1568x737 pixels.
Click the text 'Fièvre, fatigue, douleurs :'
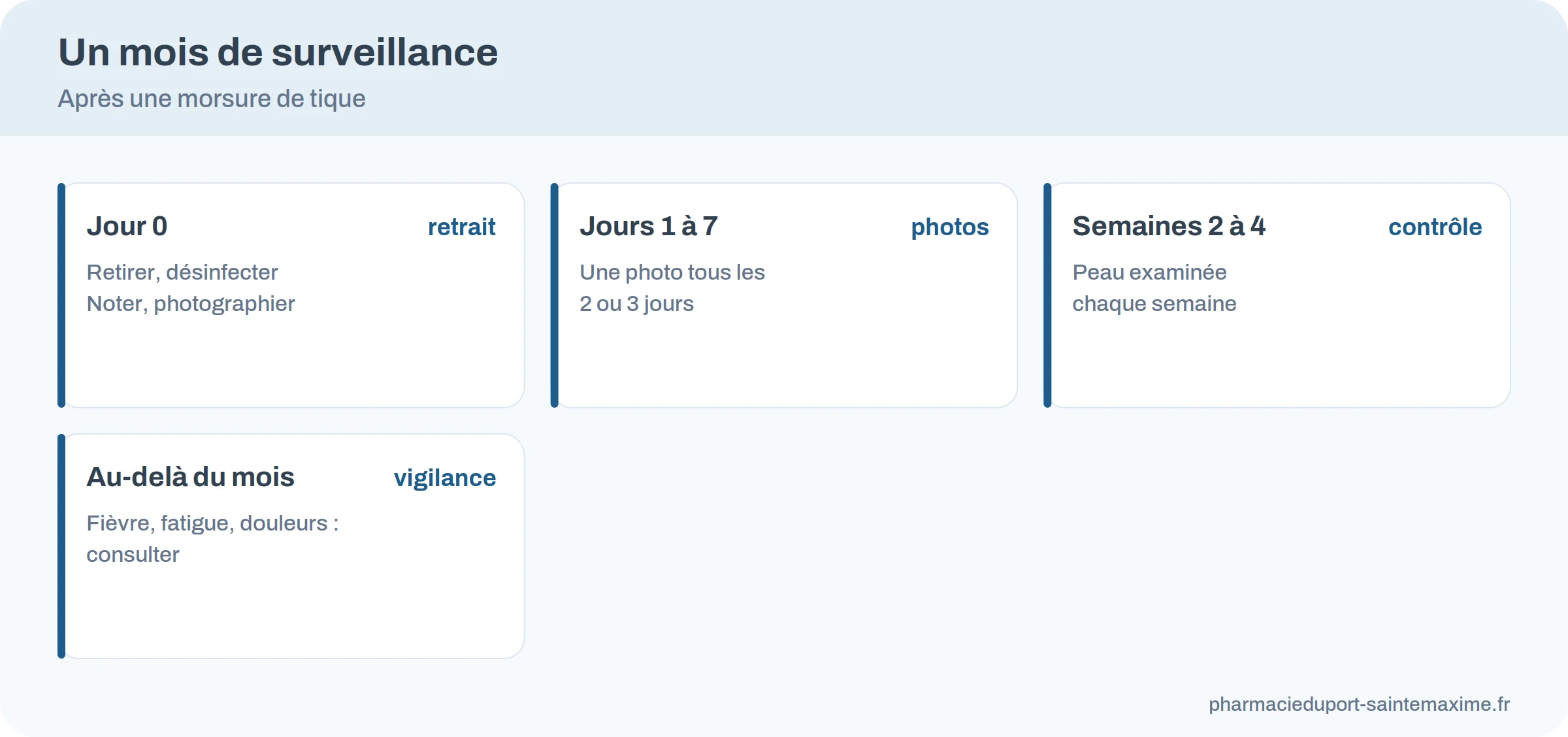pos(213,523)
